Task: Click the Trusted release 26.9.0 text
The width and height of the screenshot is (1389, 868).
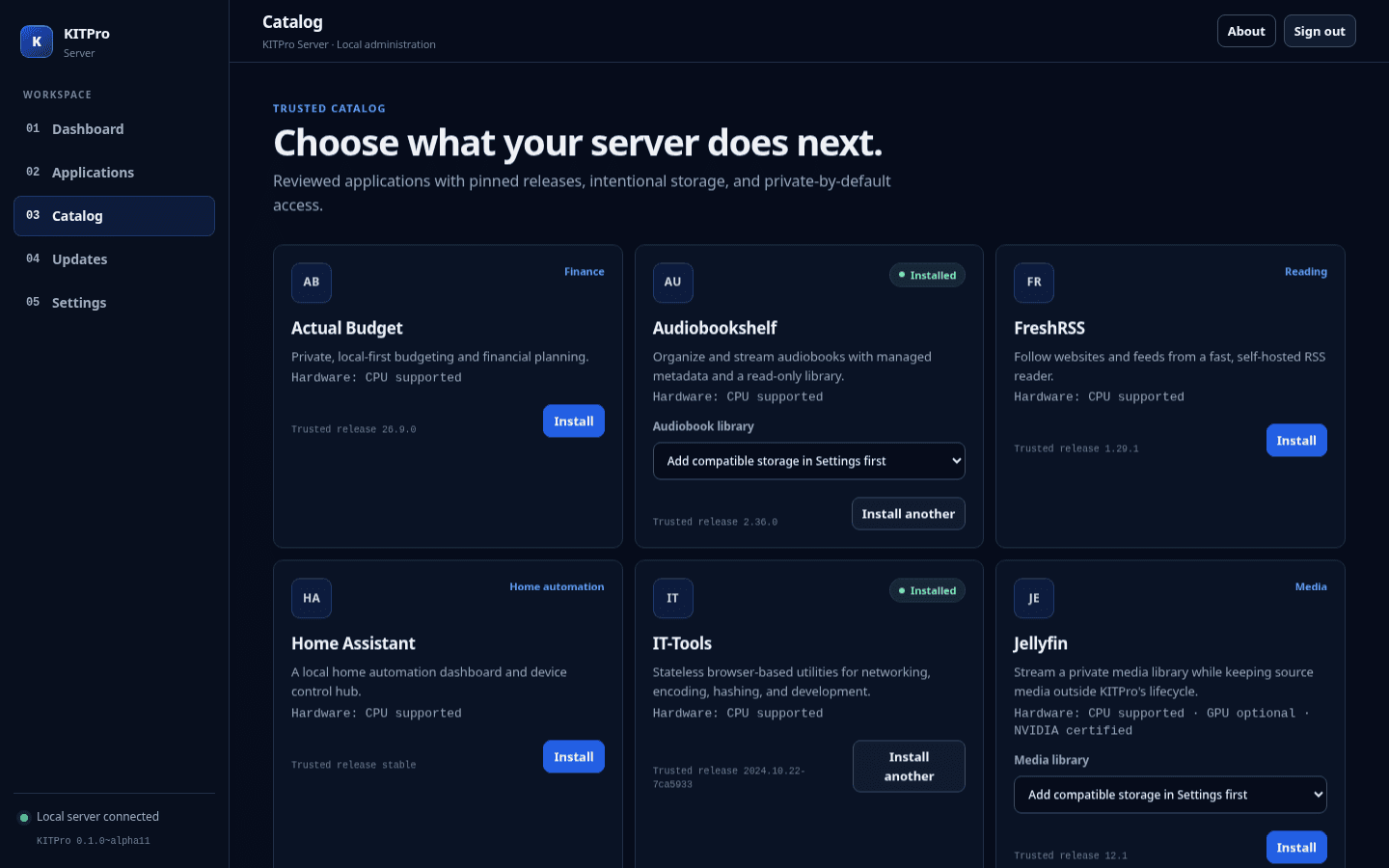Action: pyautogui.click(x=354, y=429)
